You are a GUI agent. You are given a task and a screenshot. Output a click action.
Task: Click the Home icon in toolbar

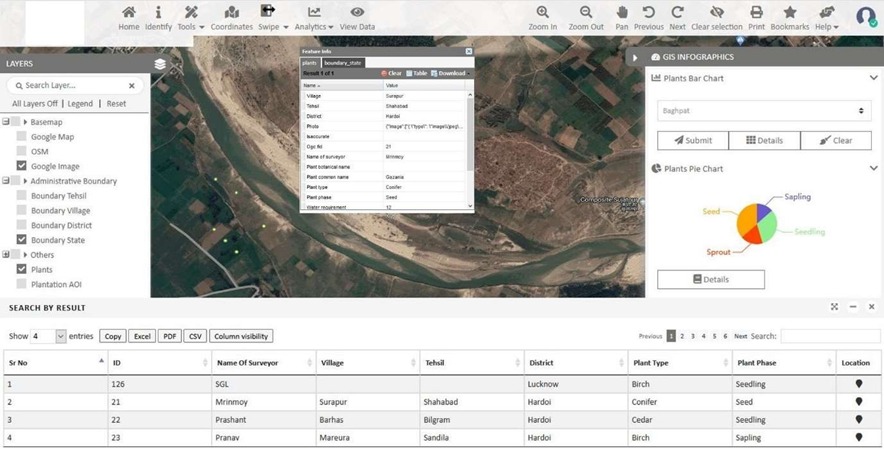click(129, 14)
